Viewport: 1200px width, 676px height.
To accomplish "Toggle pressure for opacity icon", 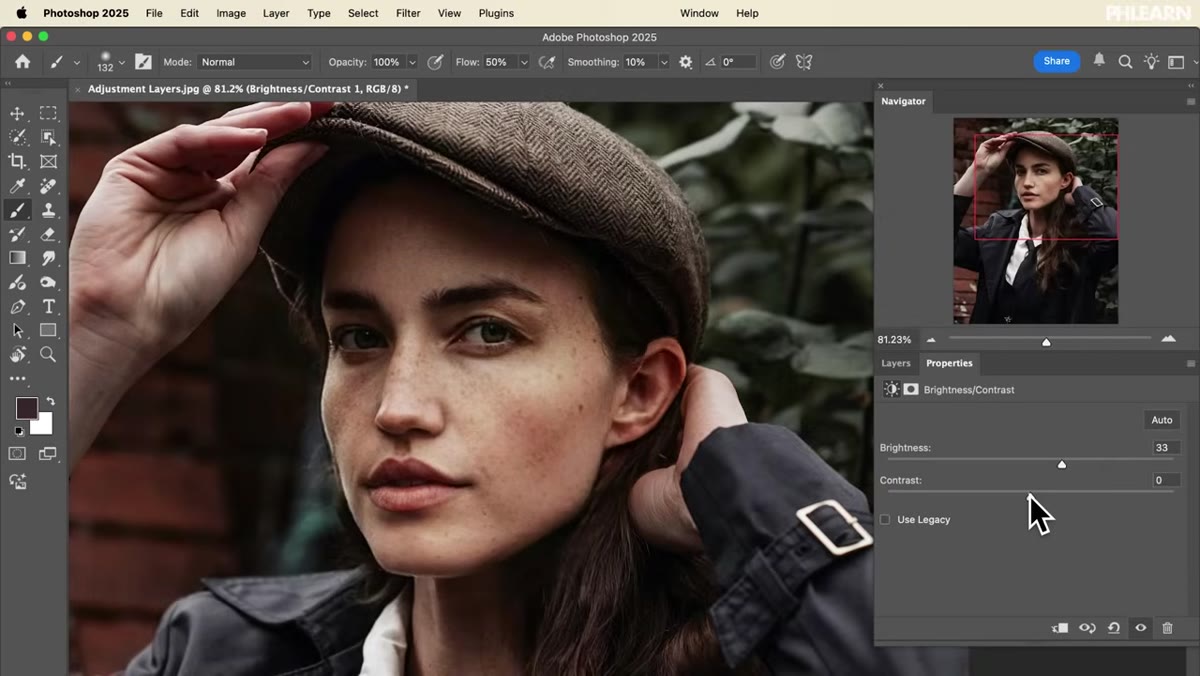I will click(x=435, y=62).
